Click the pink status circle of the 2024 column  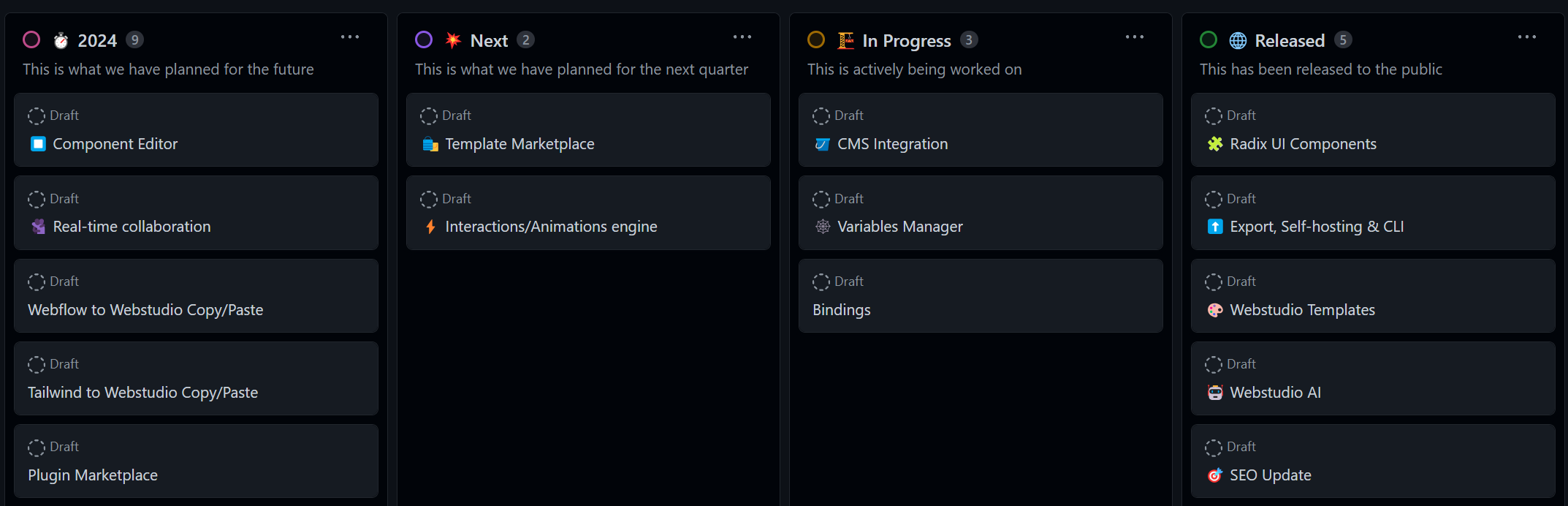tap(31, 39)
